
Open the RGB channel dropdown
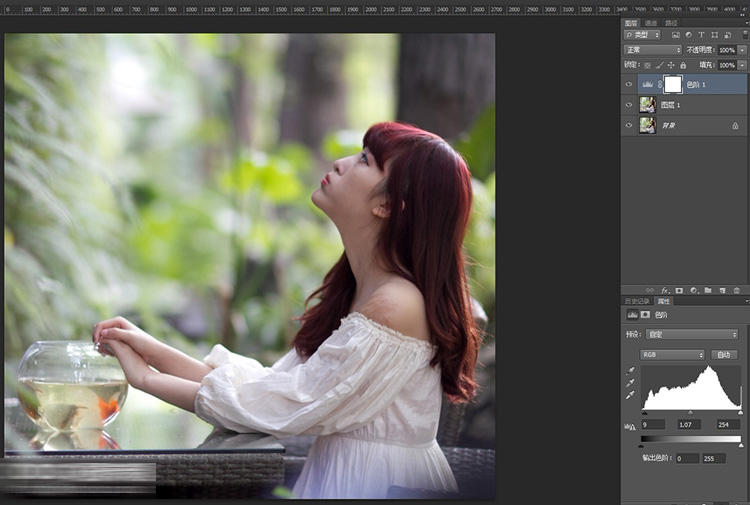click(672, 354)
